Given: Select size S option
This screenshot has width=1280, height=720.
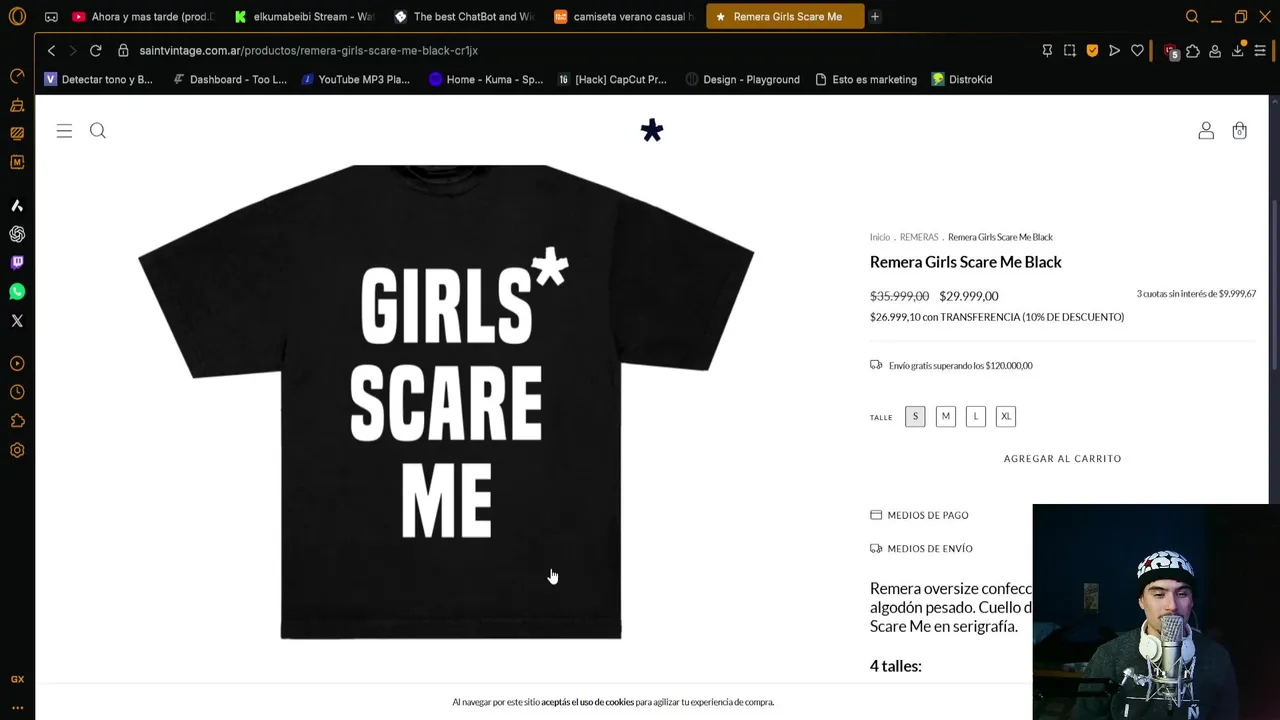Looking at the screenshot, I should pyautogui.click(x=915, y=416).
